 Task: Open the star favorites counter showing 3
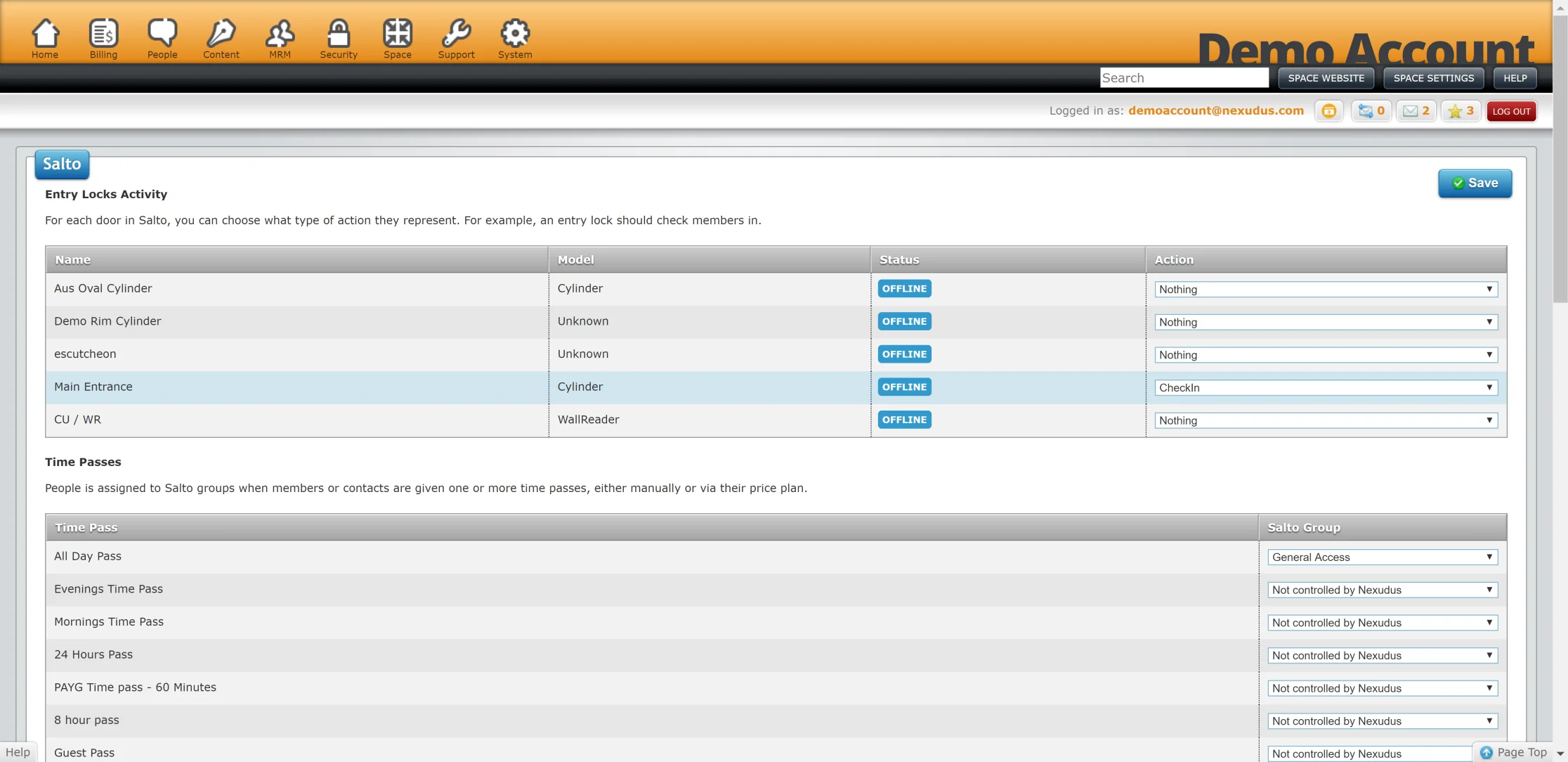(x=1461, y=111)
